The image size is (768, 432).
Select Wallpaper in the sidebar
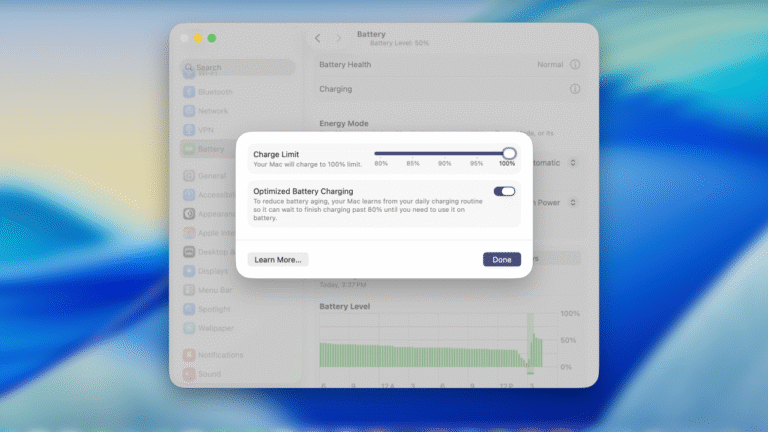click(214, 328)
